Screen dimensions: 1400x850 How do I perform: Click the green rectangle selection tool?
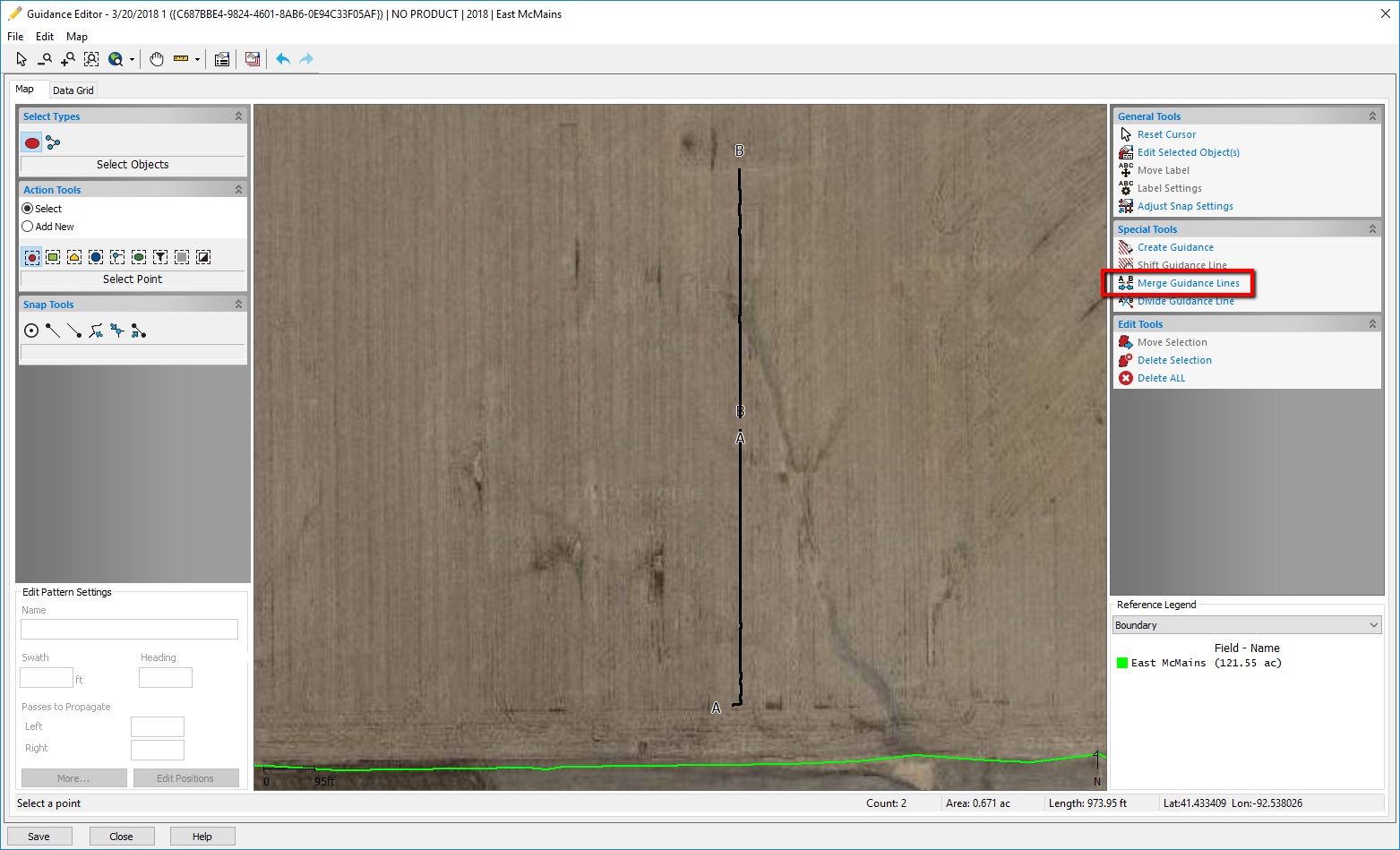click(53, 257)
